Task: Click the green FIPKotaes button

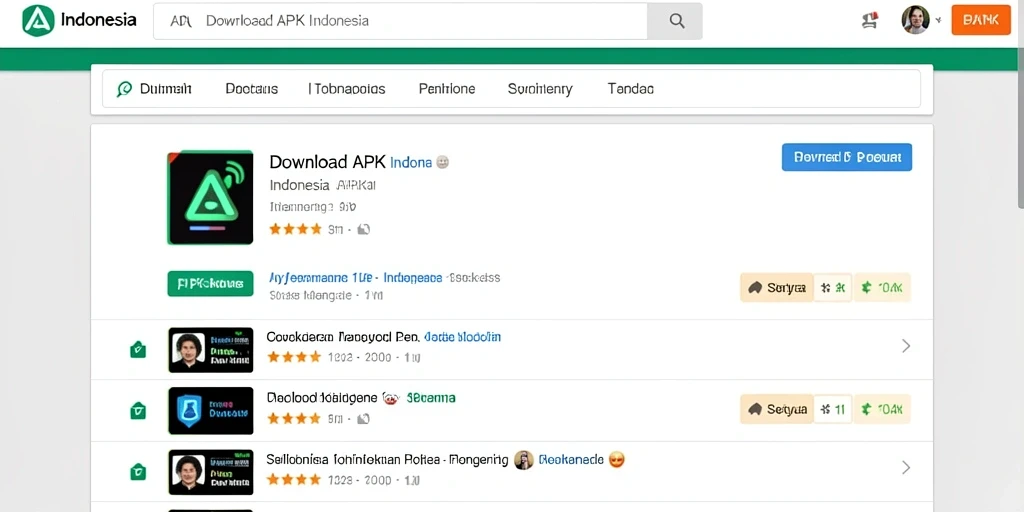Action: click(210, 284)
